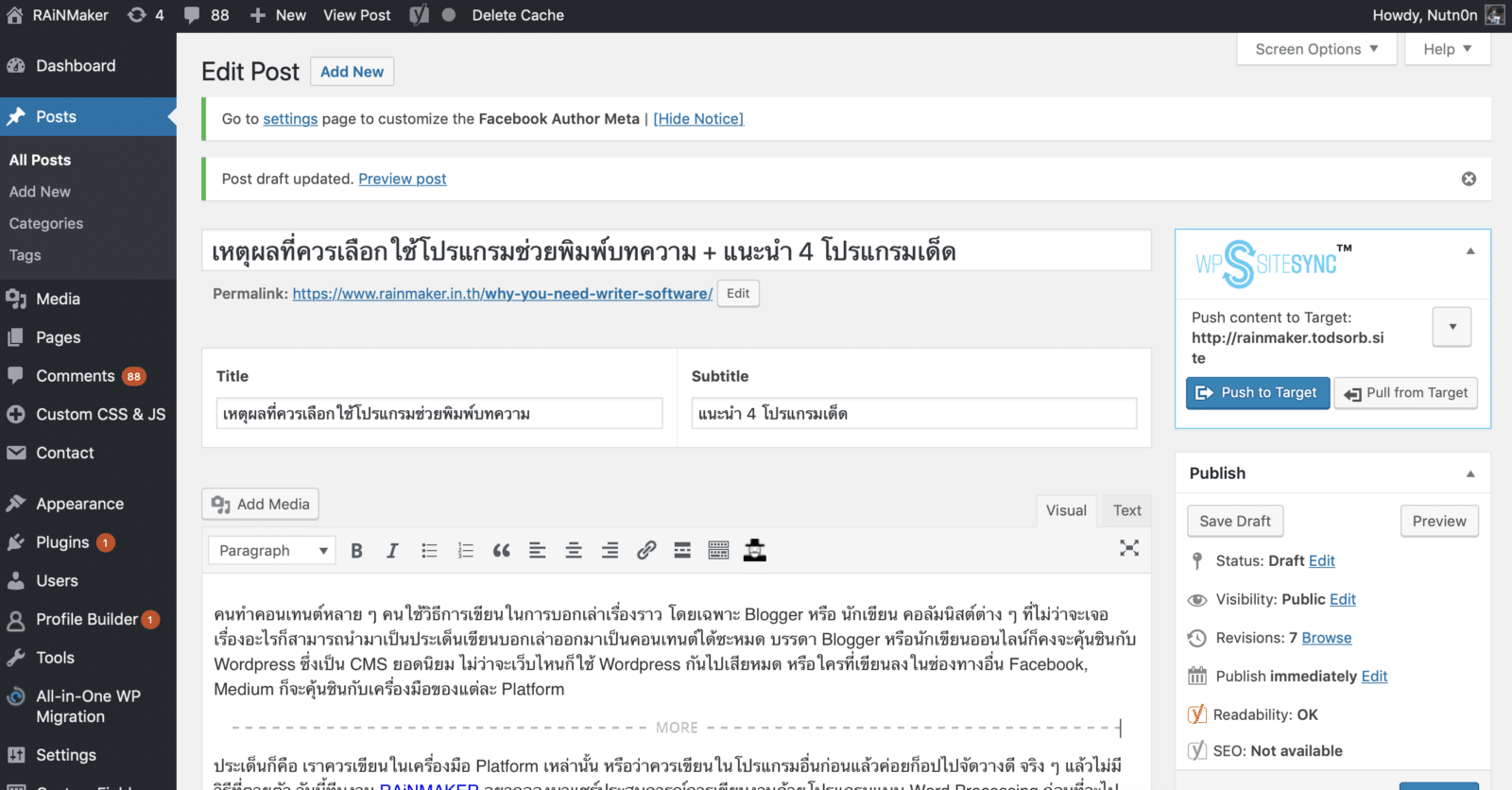Open Media in the sidebar menu
Viewport: 1512px width, 790px height.
tap(58, 299)
